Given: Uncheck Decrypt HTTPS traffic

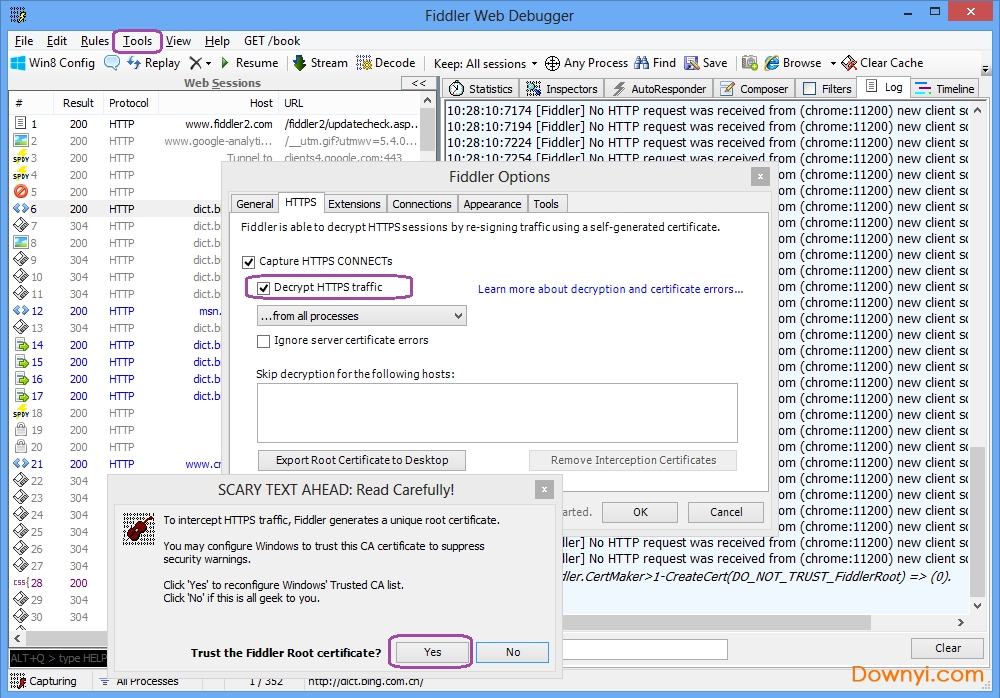Looking at the screenshot, I should 264,288.
